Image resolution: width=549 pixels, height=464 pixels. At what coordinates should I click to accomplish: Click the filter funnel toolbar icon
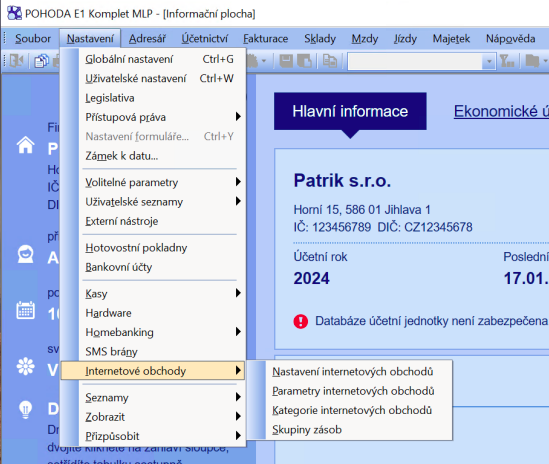(x=507, y=61)
